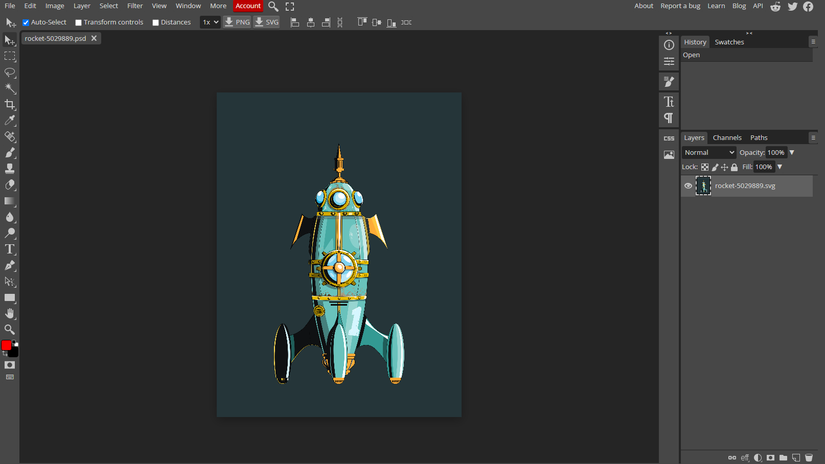825x464 pixels.
Task: Choose the Hand tool
Action: tap(10, 313)
